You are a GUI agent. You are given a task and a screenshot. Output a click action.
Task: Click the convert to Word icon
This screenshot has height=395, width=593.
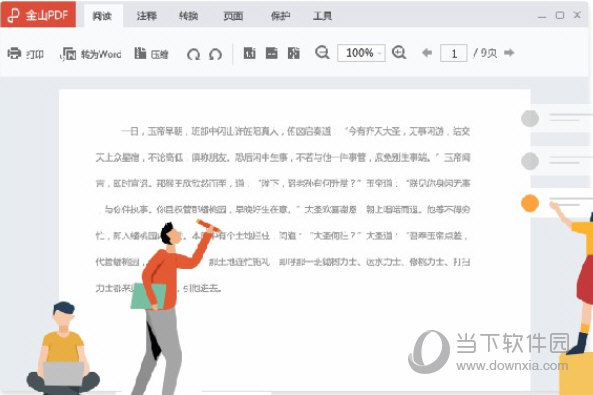point(68,54)
